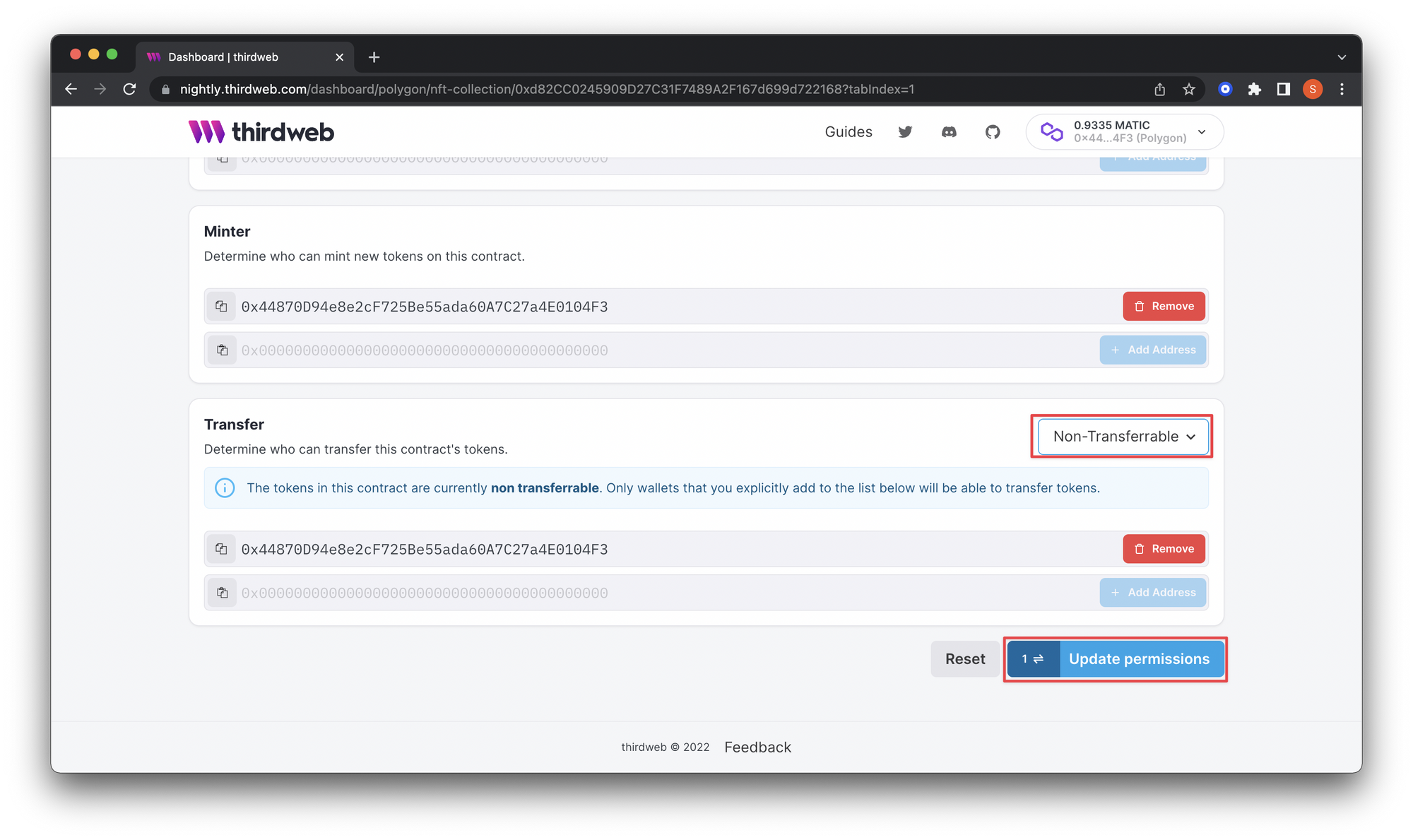Click the Minter address 0x44870D94 text

(x=425, y=307)
